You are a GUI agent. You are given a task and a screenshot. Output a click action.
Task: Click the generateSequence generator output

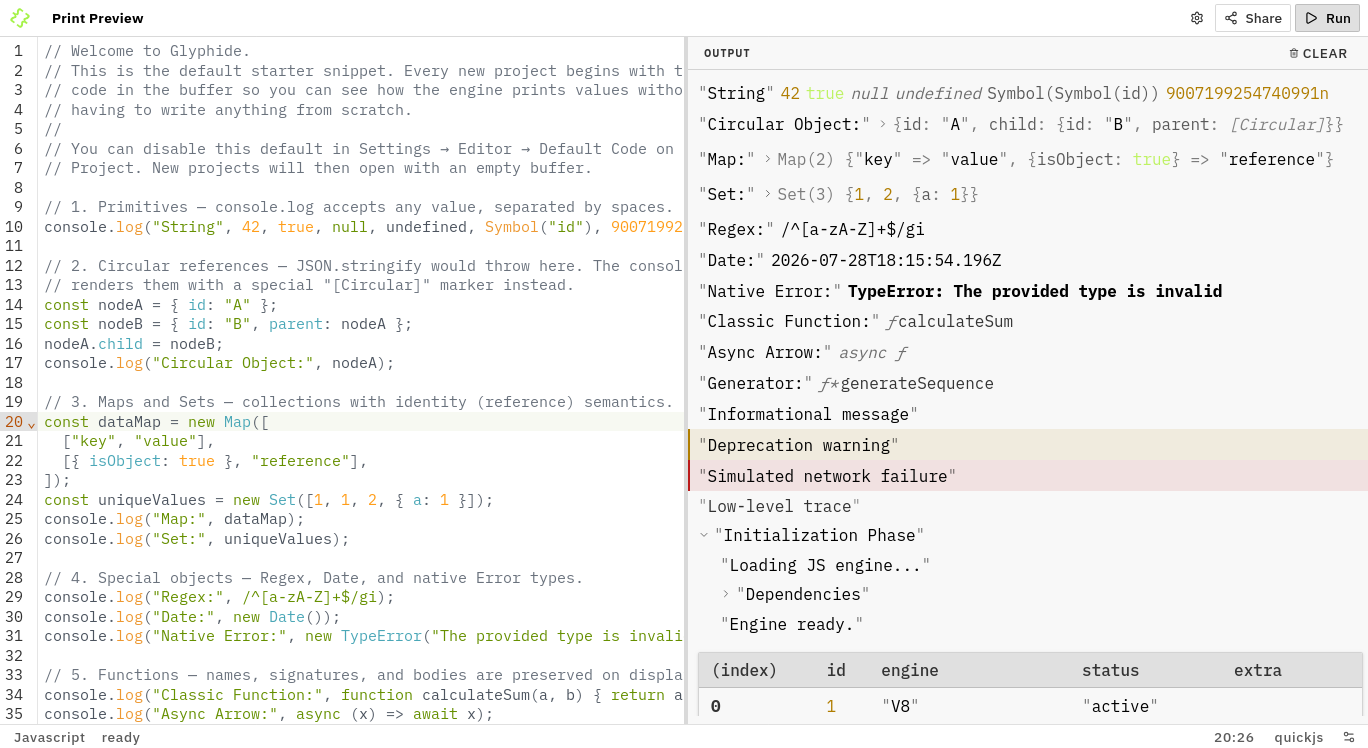pos(906,383)
